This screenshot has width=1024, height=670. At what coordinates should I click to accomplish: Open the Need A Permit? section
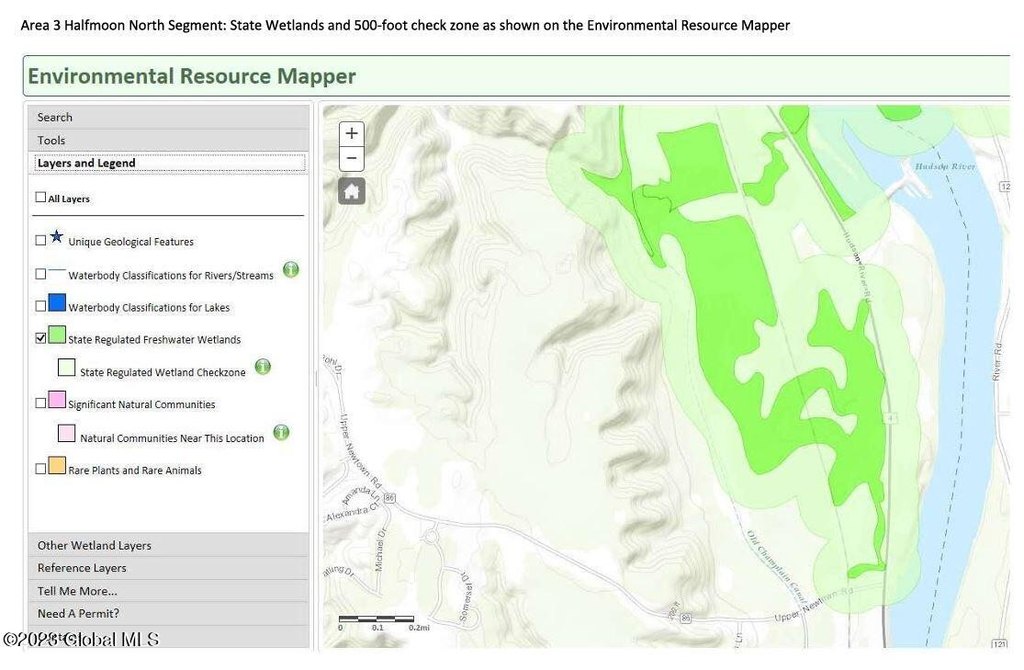coord(168,613)
